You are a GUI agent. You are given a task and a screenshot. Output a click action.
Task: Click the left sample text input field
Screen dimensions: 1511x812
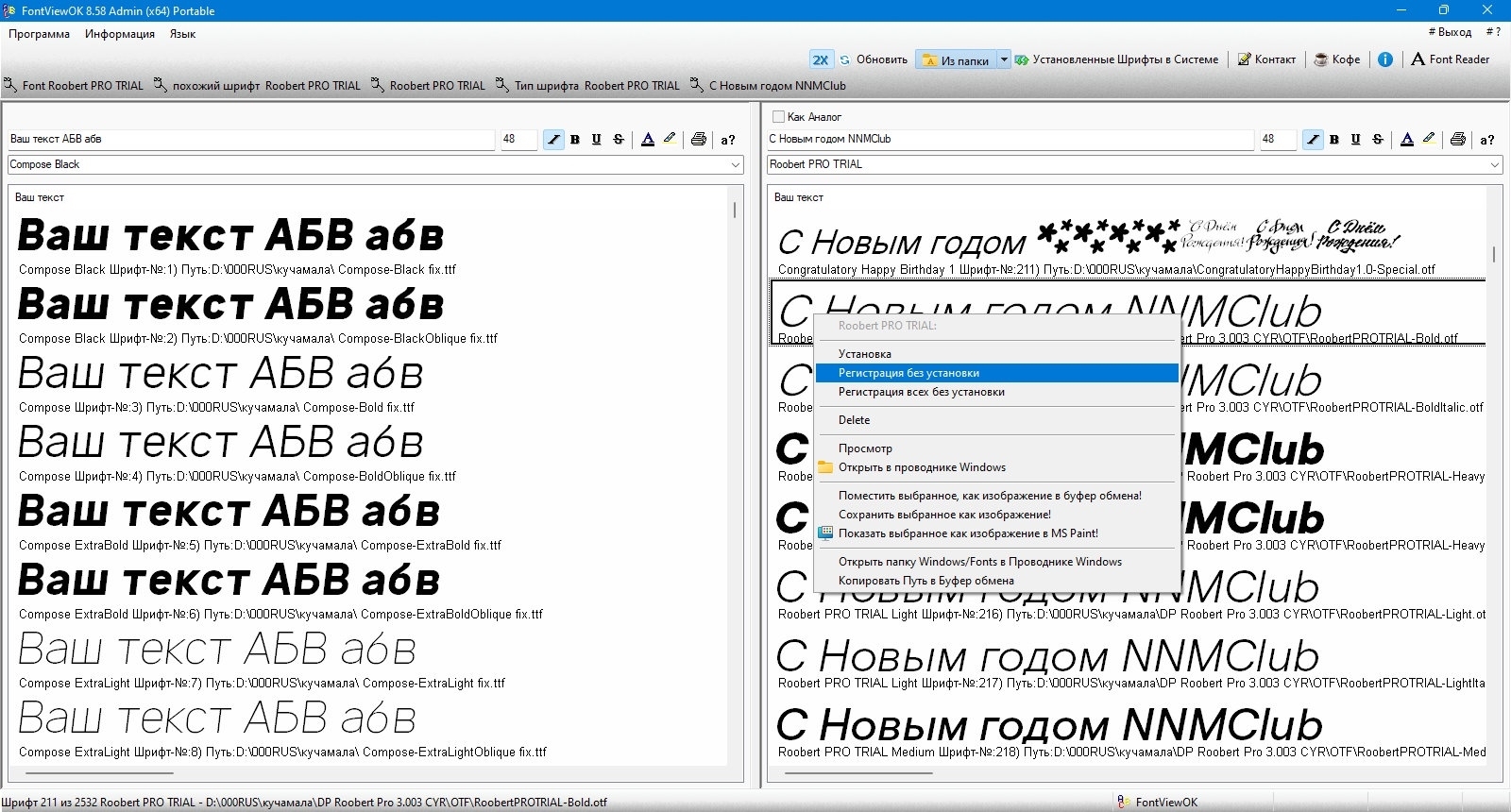click(x=250, y=140)
